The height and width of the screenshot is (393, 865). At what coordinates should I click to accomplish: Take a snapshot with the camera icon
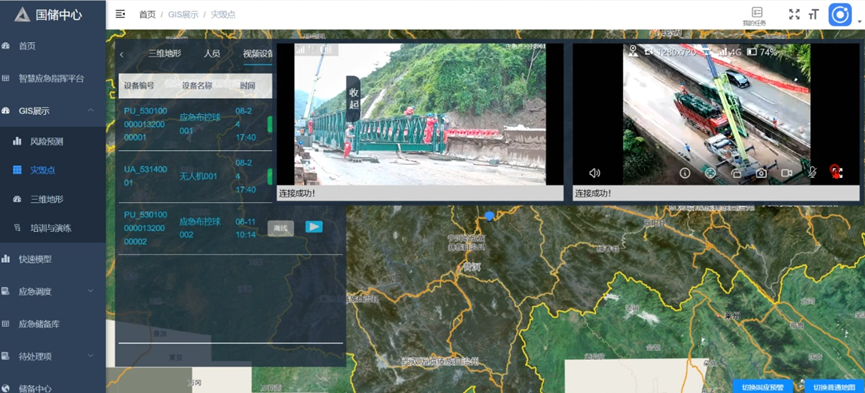tap(761, 173)
